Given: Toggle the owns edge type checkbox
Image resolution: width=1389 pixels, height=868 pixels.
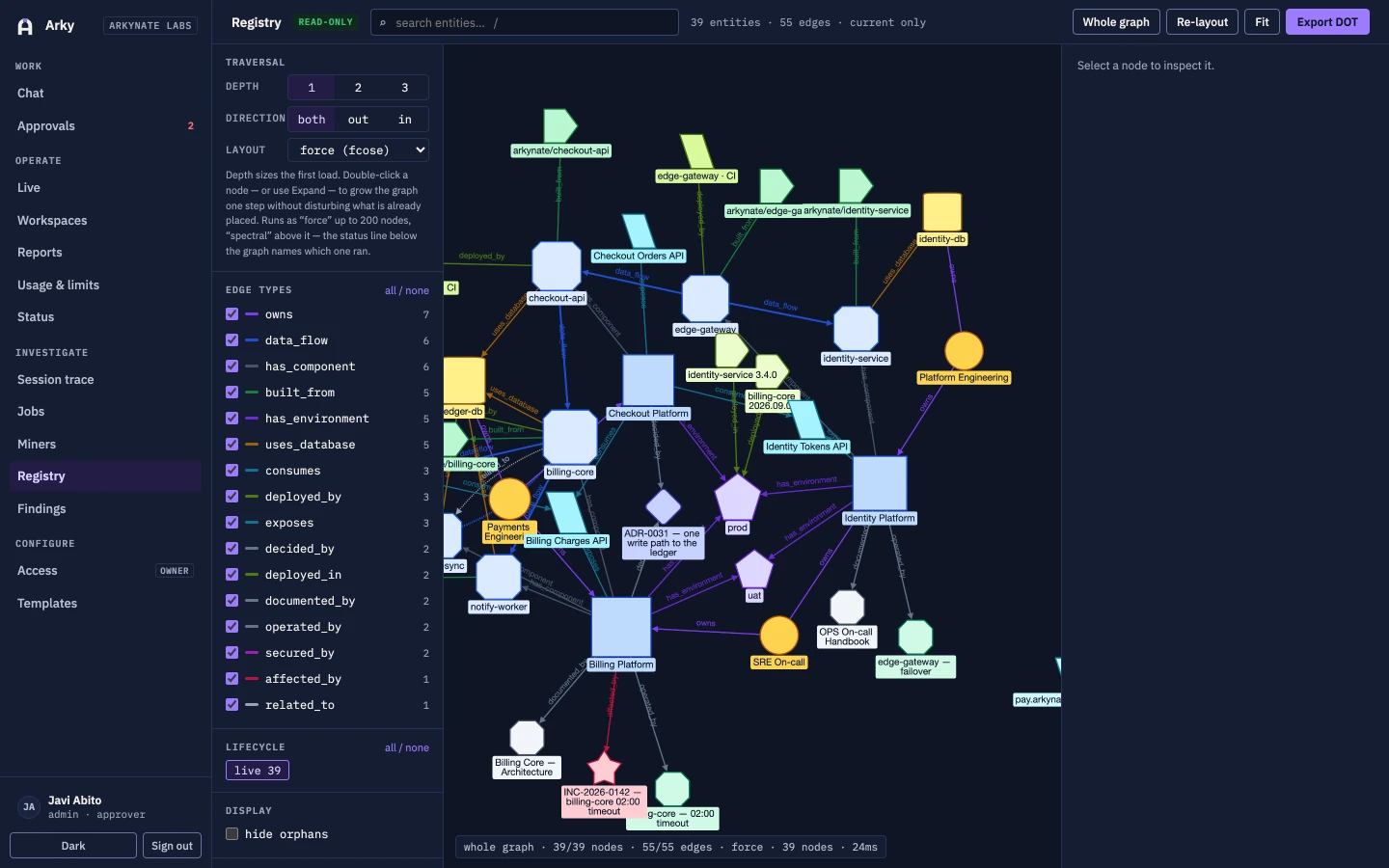Looking at the screenshot, I should point(231,314).
